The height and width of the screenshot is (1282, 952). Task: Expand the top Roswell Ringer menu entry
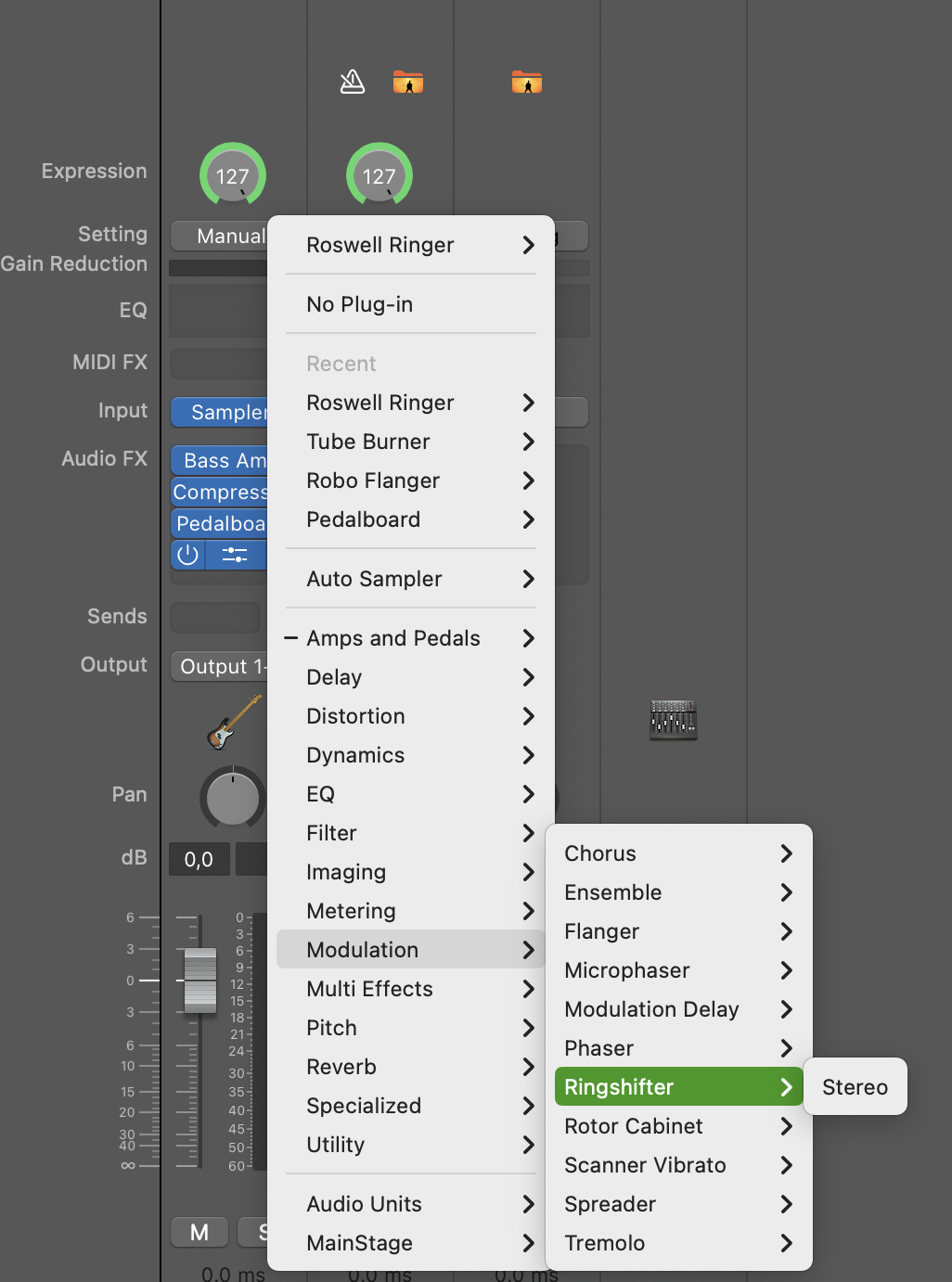click(411, 245)
